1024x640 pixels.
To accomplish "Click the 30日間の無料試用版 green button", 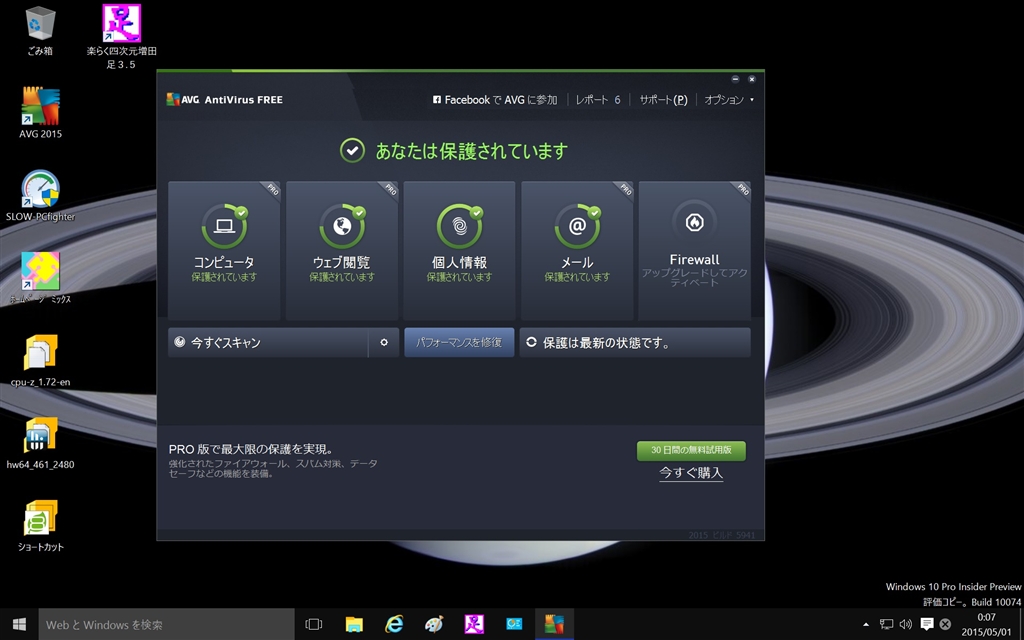I will (x=691, y=450).
